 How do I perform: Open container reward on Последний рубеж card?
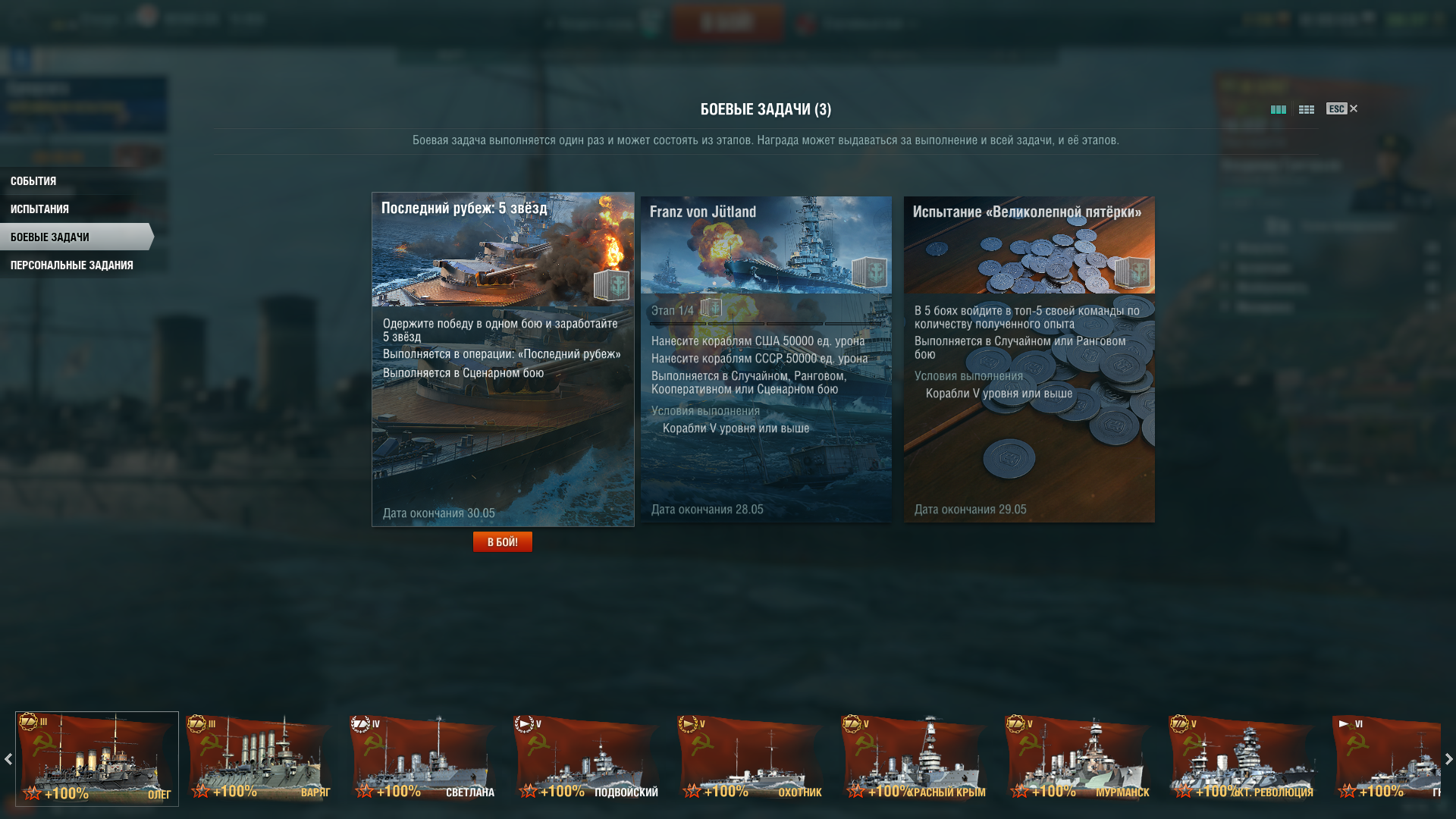(x=611, y=285)
